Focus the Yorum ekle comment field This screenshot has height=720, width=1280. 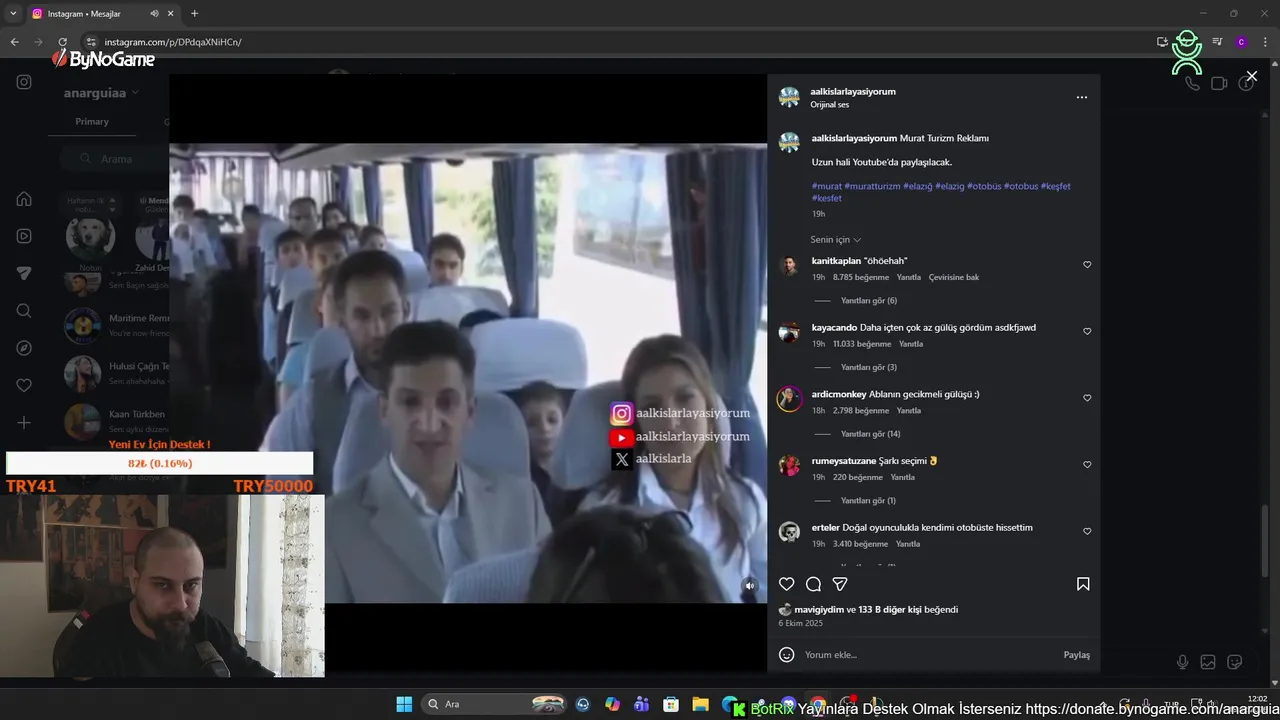pyautogui.click(x=930, y=655)
